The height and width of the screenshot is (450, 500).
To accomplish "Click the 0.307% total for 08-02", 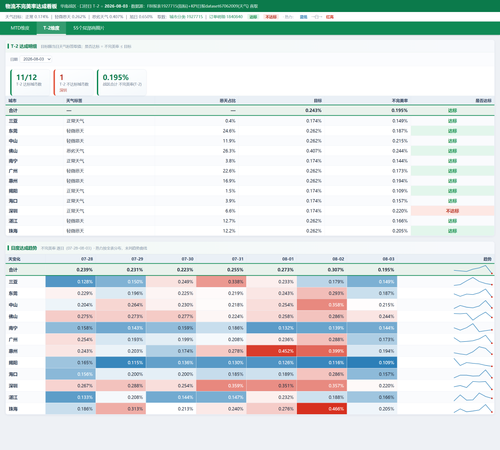I will (x=335, y=269).
